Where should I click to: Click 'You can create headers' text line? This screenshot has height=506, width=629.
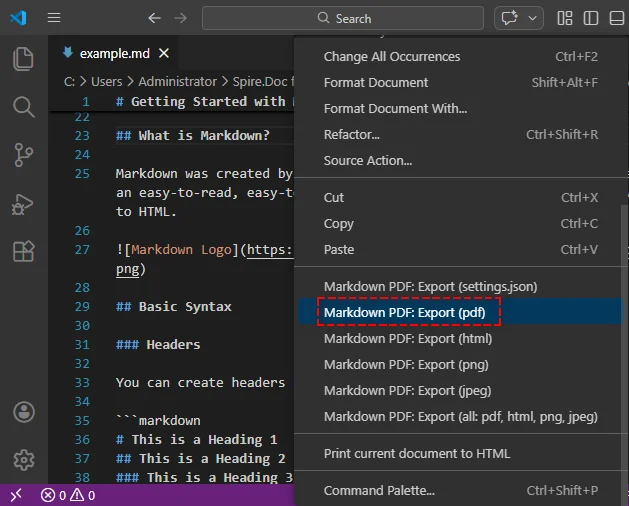coord(201,382)
